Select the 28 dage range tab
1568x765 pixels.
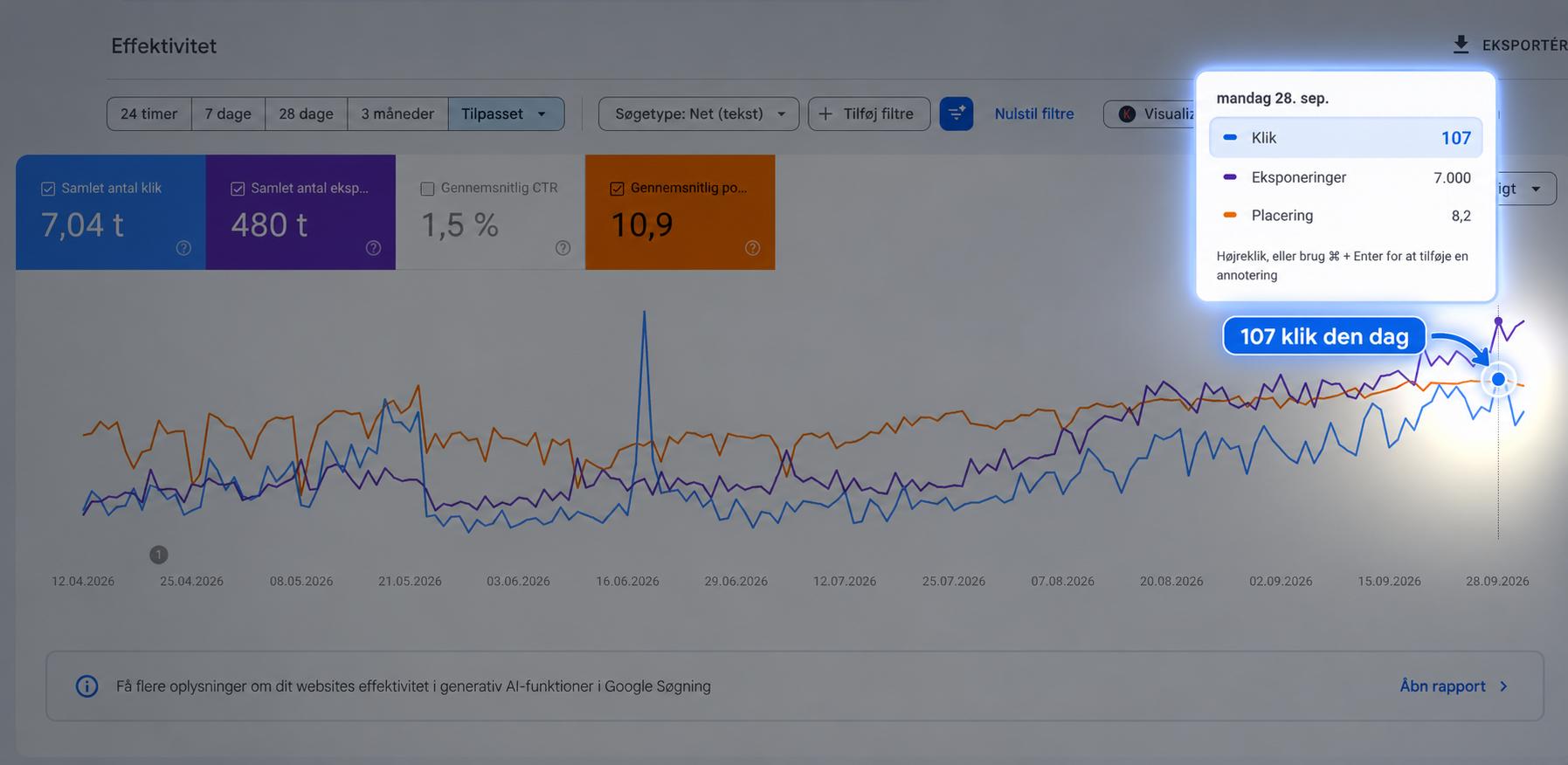[307, 114]
